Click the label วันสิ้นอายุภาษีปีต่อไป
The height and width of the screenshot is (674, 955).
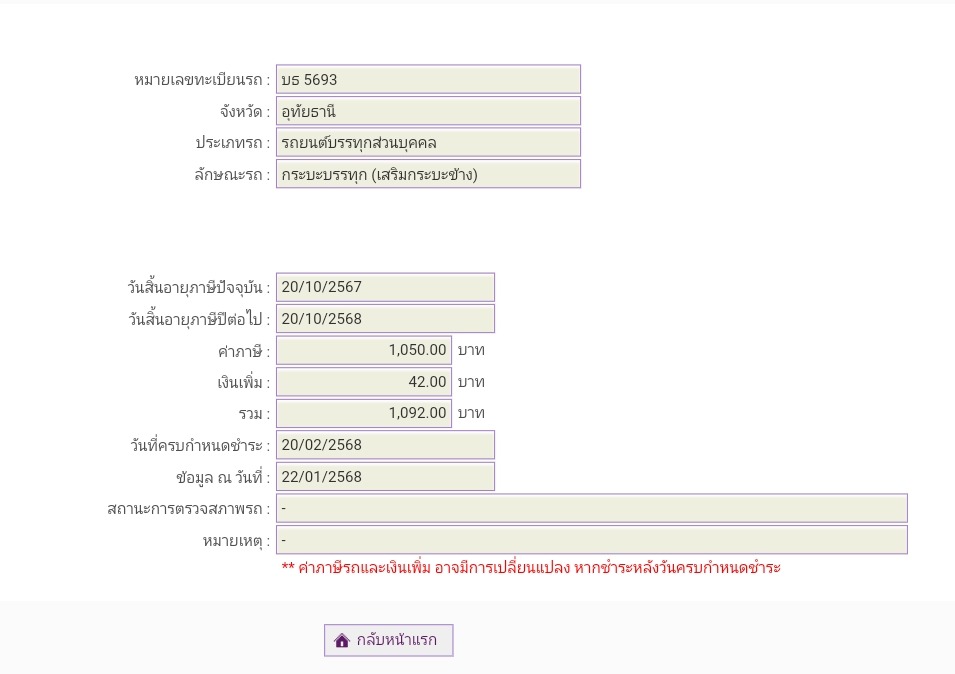(199, 318)
